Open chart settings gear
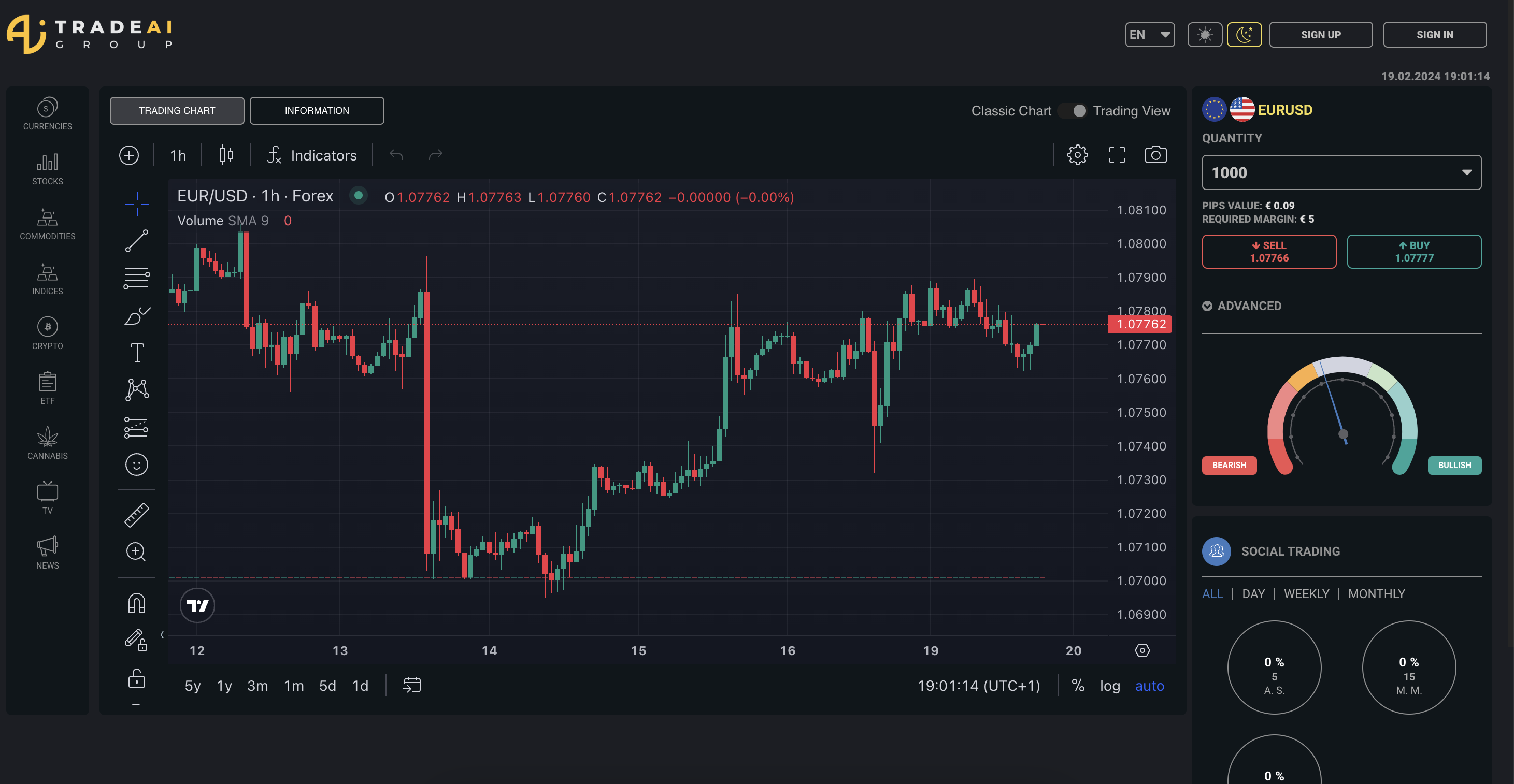This screenshot has width=1514, height=784. [x=1077, y=155]
